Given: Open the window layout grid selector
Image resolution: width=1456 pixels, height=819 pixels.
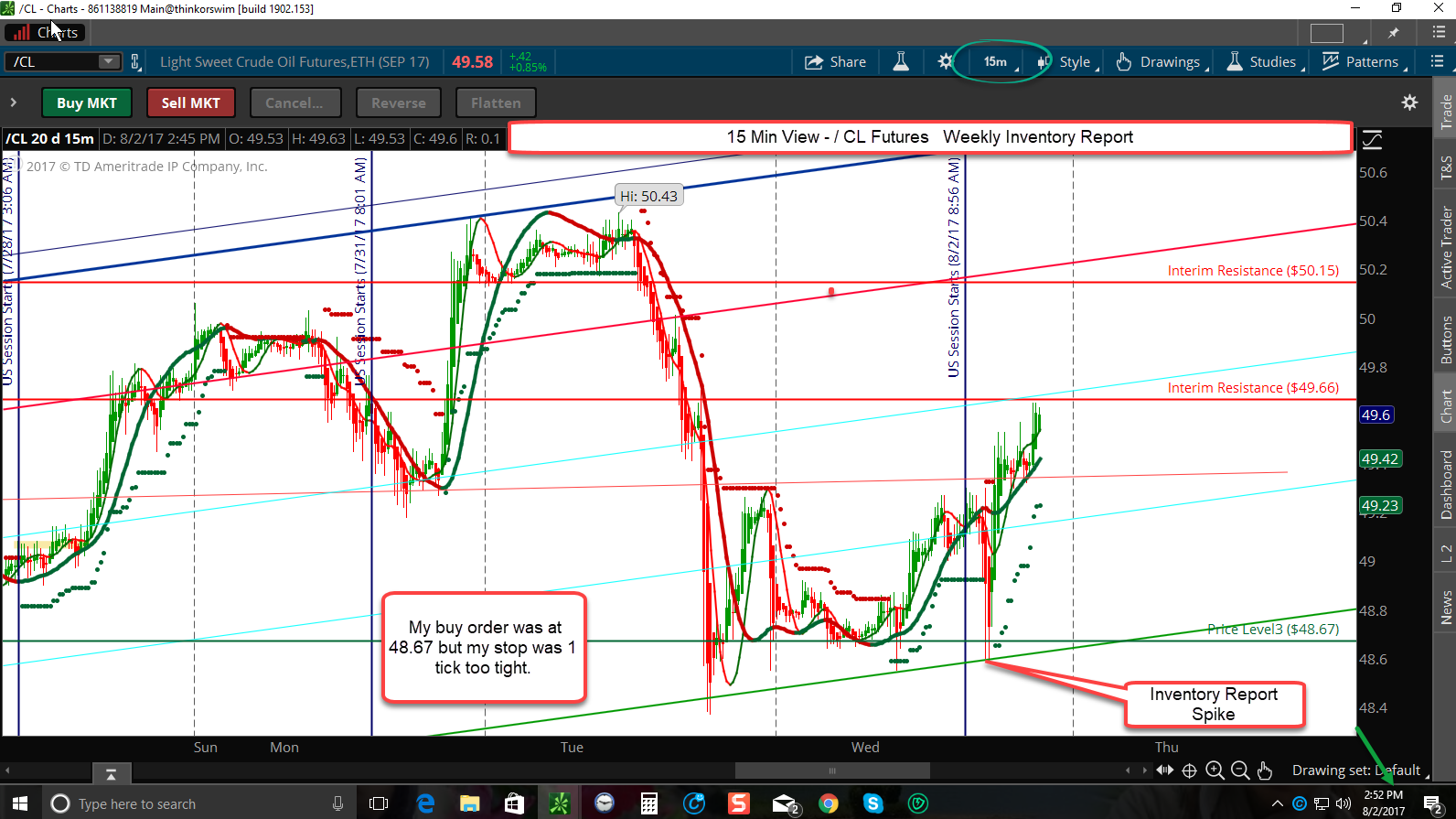Looking at the screenshot, I should coord(1327,33).
